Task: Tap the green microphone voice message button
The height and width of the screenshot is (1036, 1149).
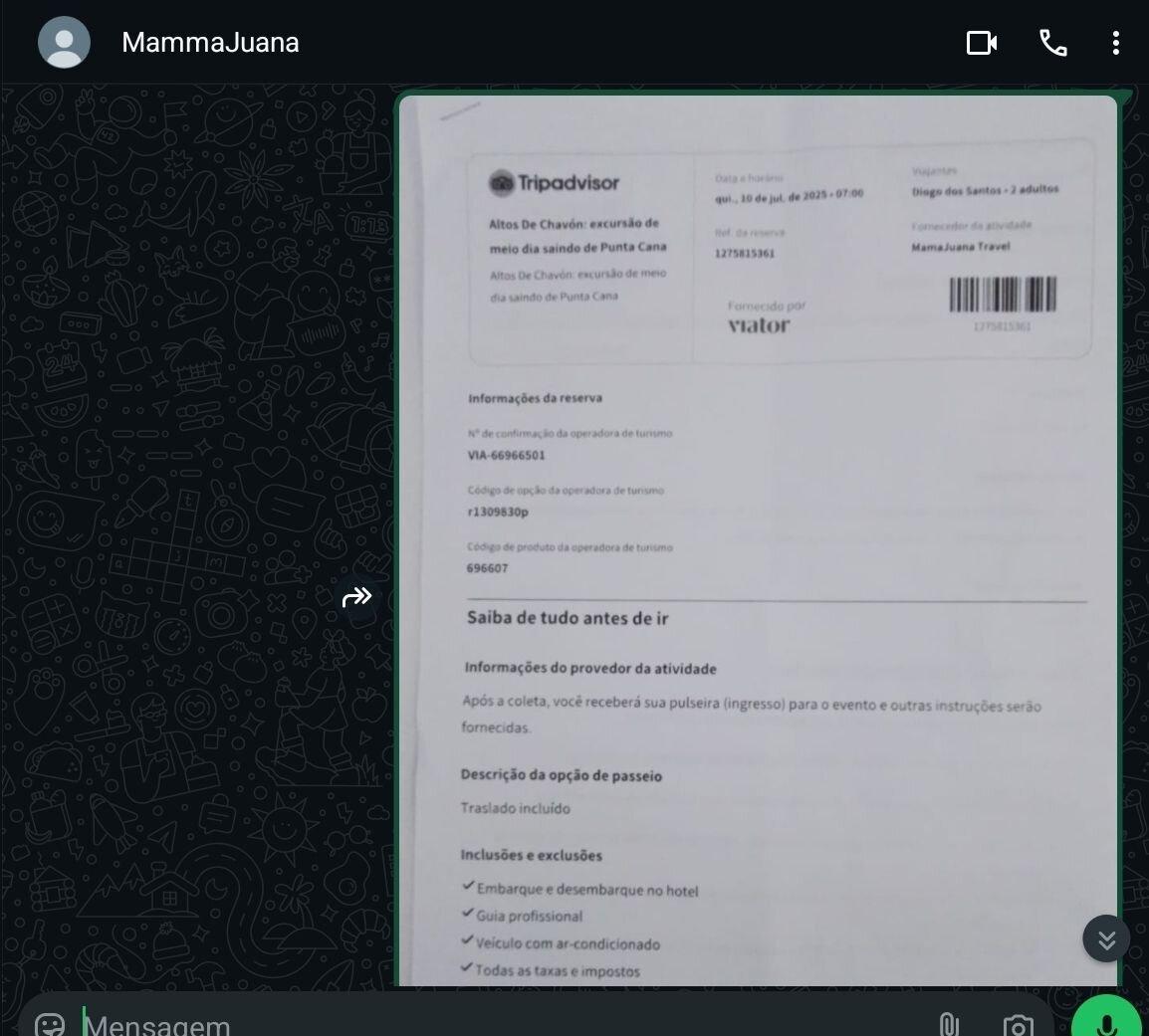Action: pos(1106,1018)
